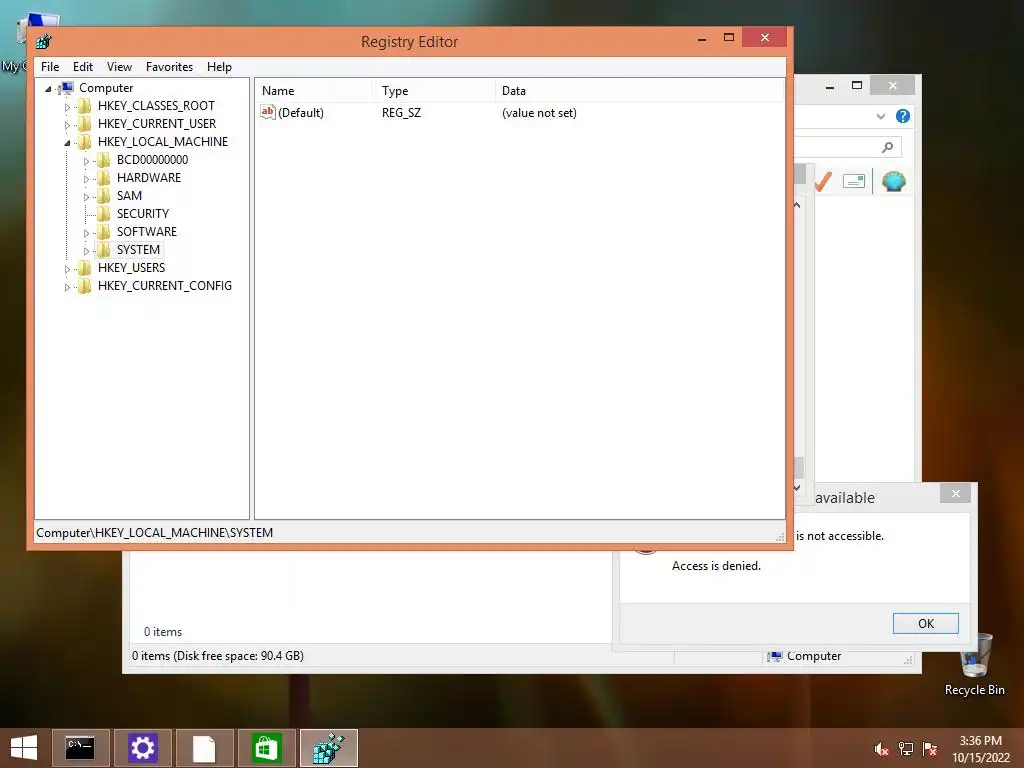Expand the BCD00000000 key
The height and width of the screenshot is (768, 1024).
(x=86, y=161)
